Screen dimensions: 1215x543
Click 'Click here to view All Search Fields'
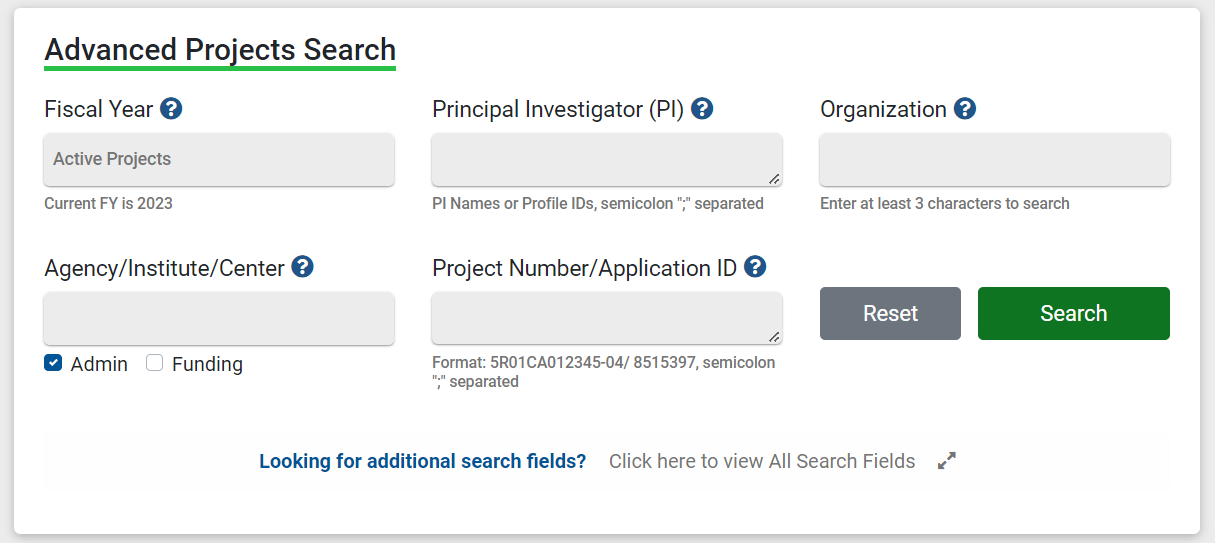click(x=761, y=461)
